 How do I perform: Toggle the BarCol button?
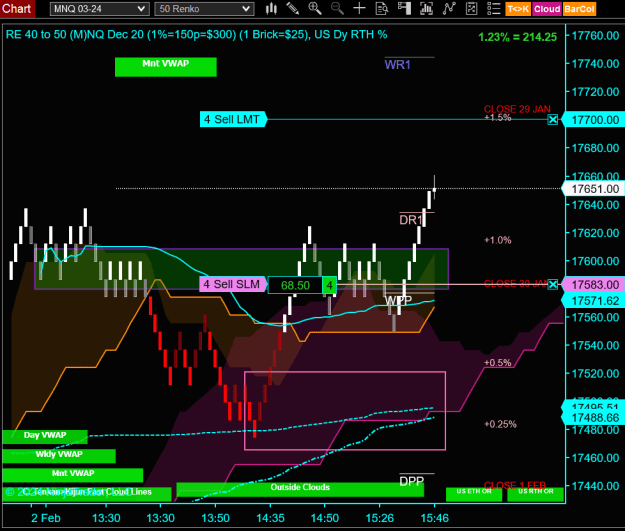click(x=579, y=9)
